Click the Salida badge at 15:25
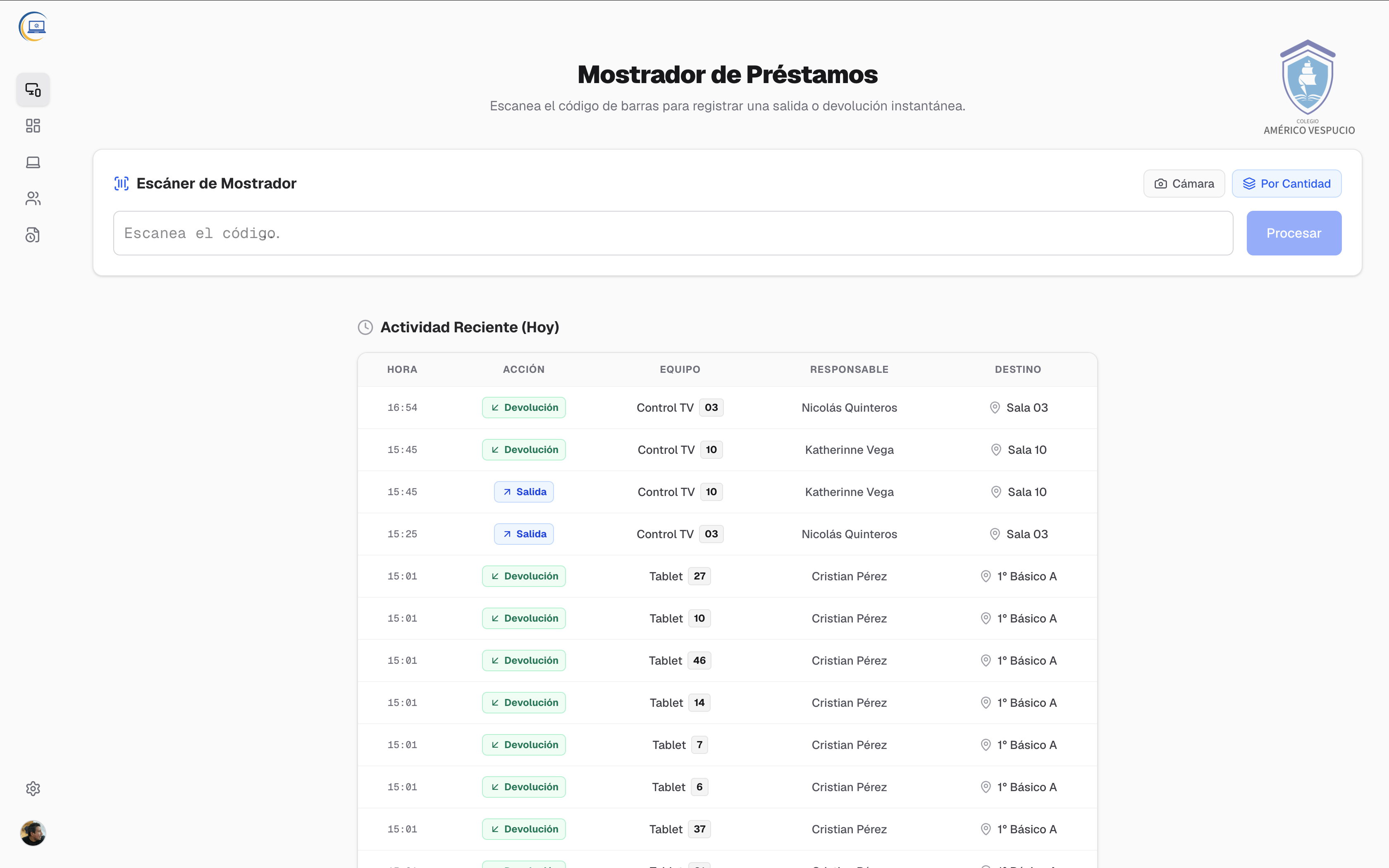The width and height of the screenshot is (1389, 868). pyautogui.click(x=523, y=534)
